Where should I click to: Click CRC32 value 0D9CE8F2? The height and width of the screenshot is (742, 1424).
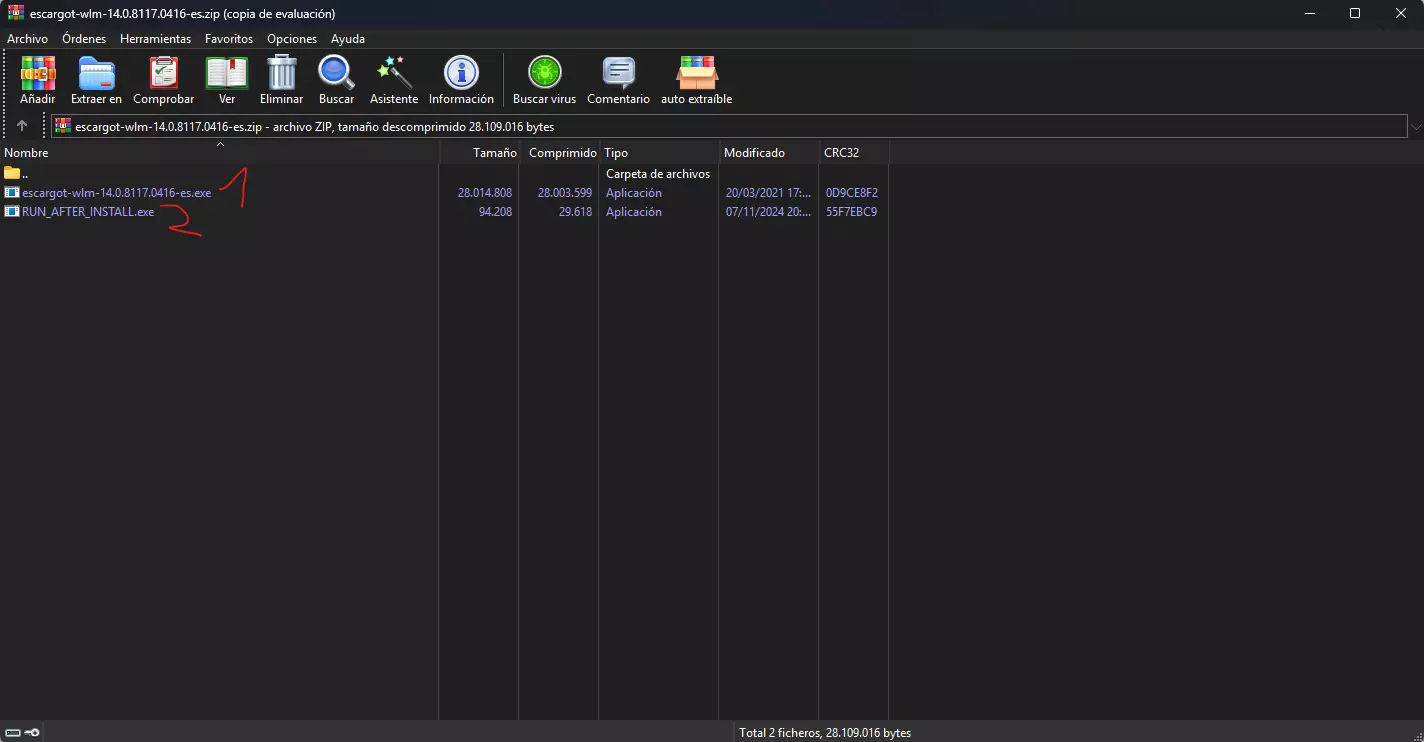point(852,193)
